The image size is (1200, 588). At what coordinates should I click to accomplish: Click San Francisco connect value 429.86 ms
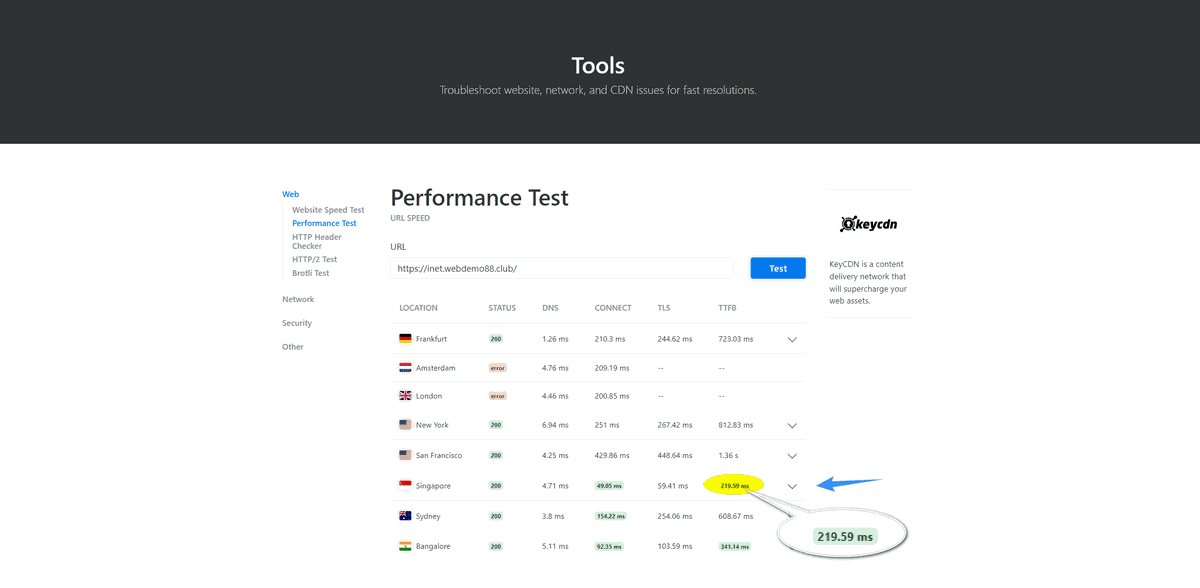point(613,455)
